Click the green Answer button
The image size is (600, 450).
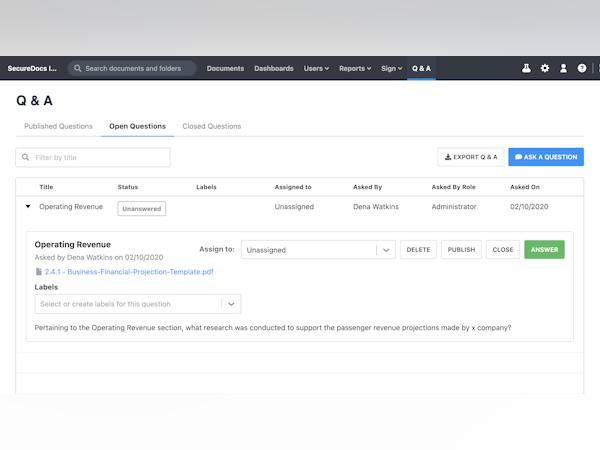click(x=544, y=250)
